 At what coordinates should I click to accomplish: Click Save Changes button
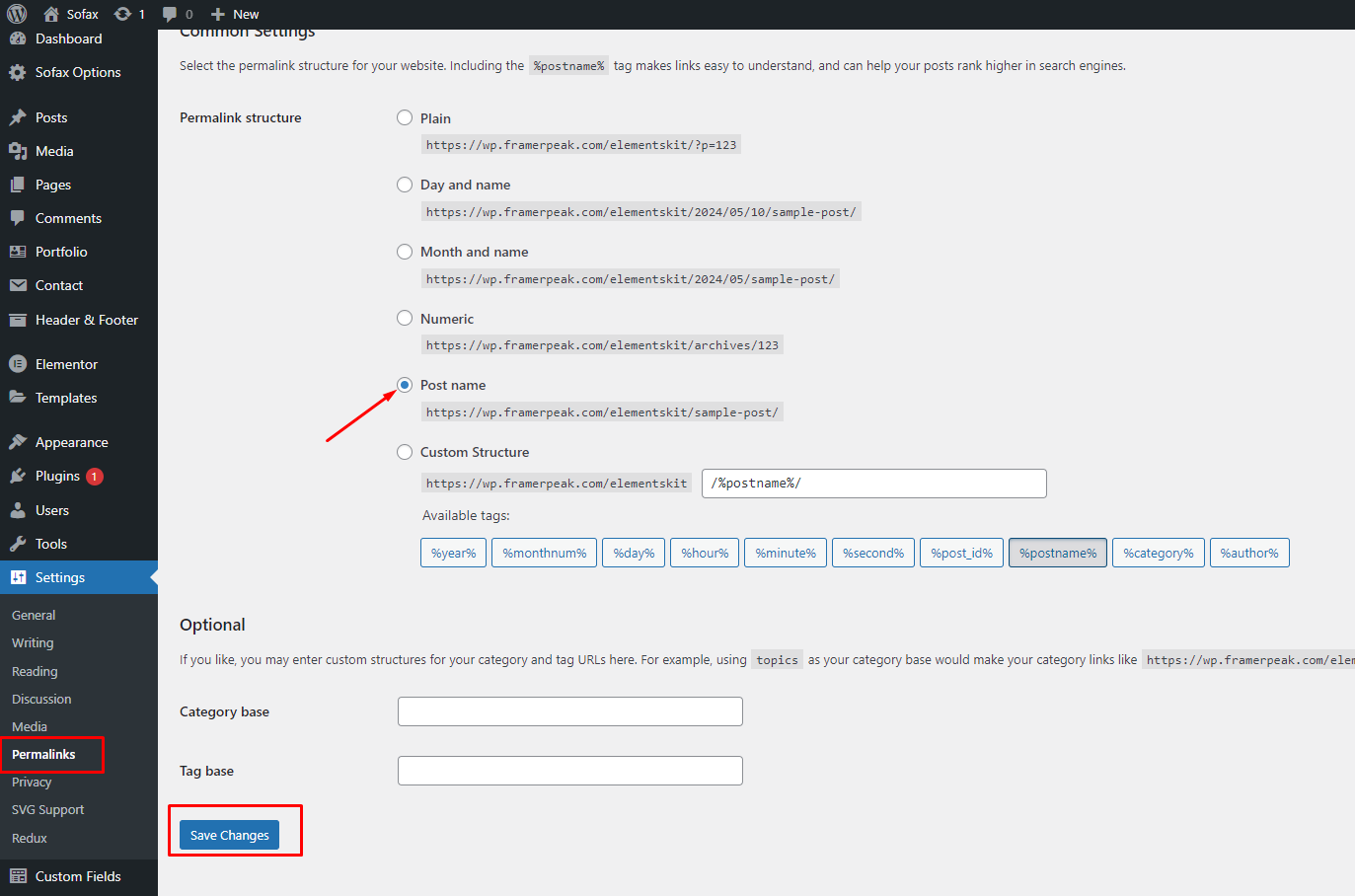tap(230, 835)
